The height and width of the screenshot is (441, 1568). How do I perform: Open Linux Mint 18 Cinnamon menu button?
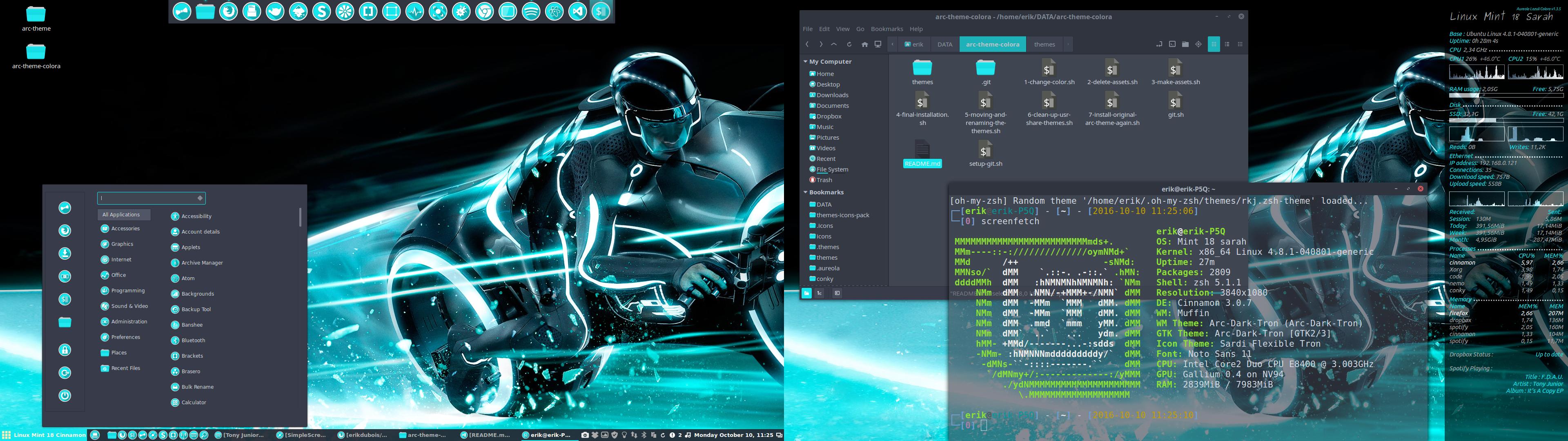pyautogui.click(x=44, y=435)
